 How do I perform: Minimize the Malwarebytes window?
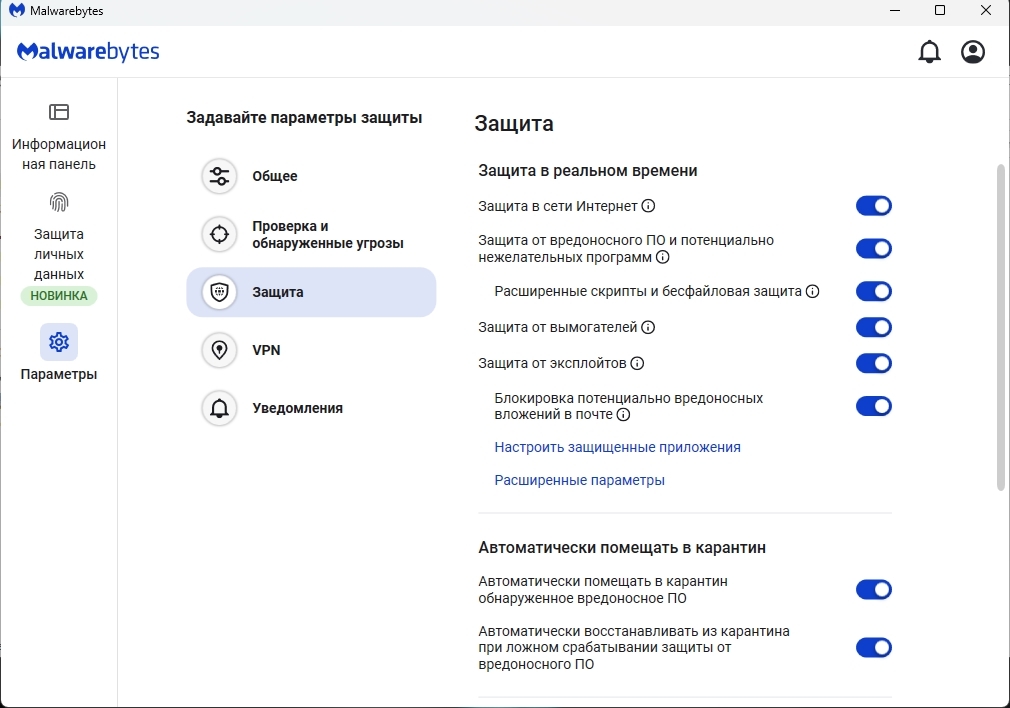(x=895, y=10)
